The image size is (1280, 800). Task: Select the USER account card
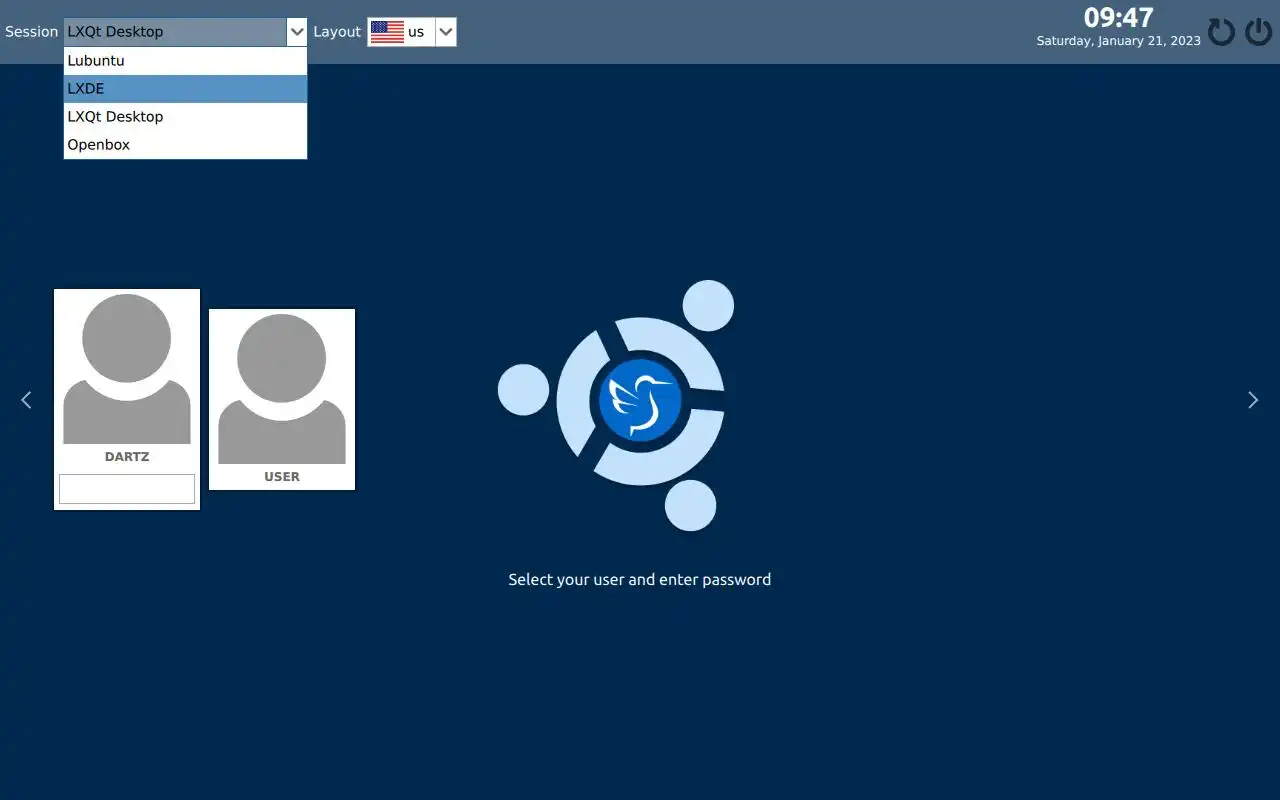pos(282,400)
